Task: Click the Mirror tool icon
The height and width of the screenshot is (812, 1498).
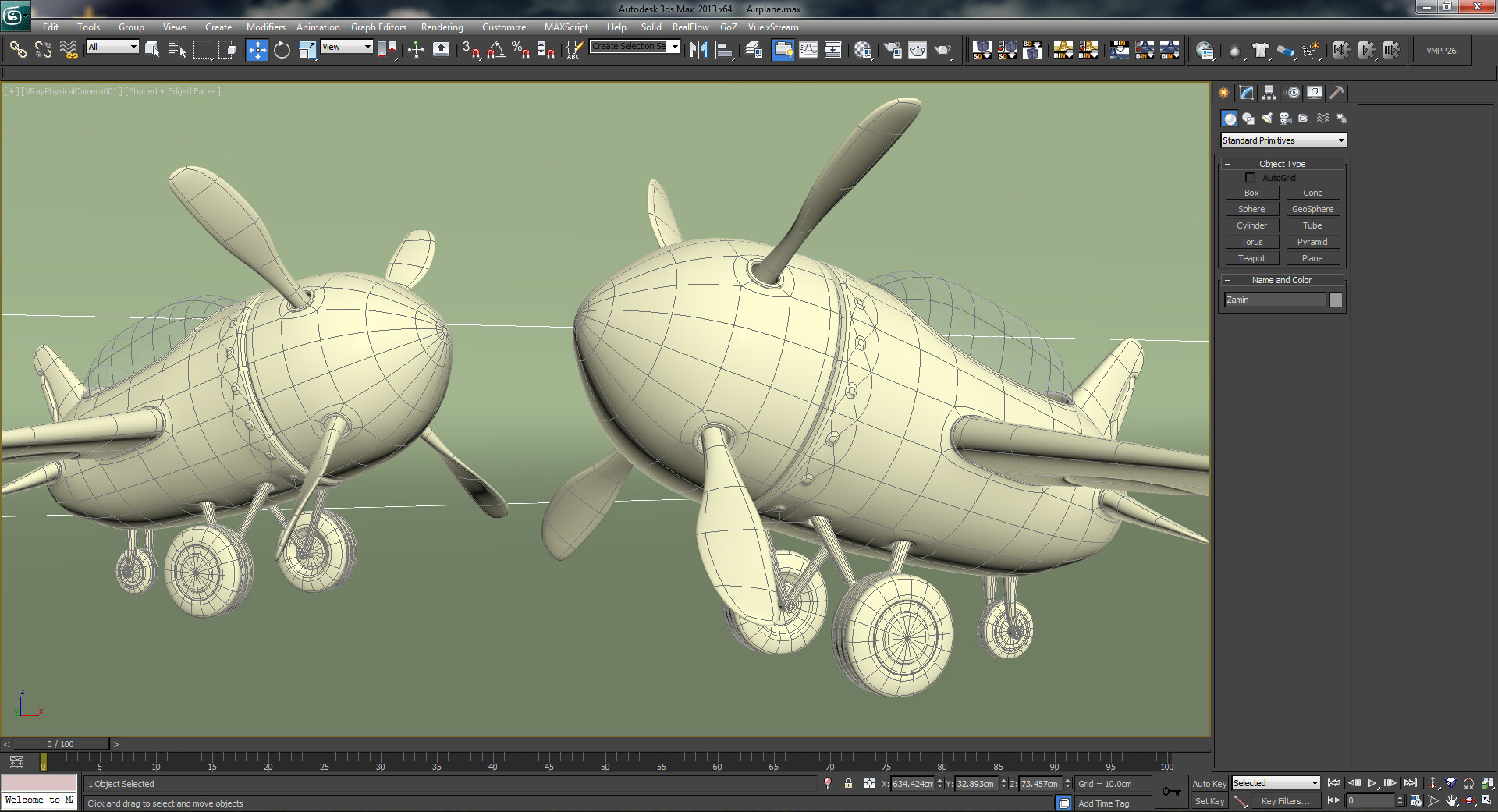Action: click(x=698, y=51)
